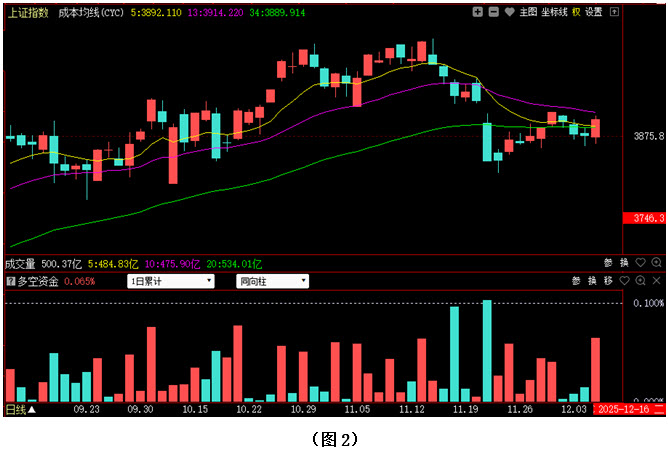Open the 1日累计 dropdown
The height and width of the screenshot is (459, 668).
tap(171, 281)
